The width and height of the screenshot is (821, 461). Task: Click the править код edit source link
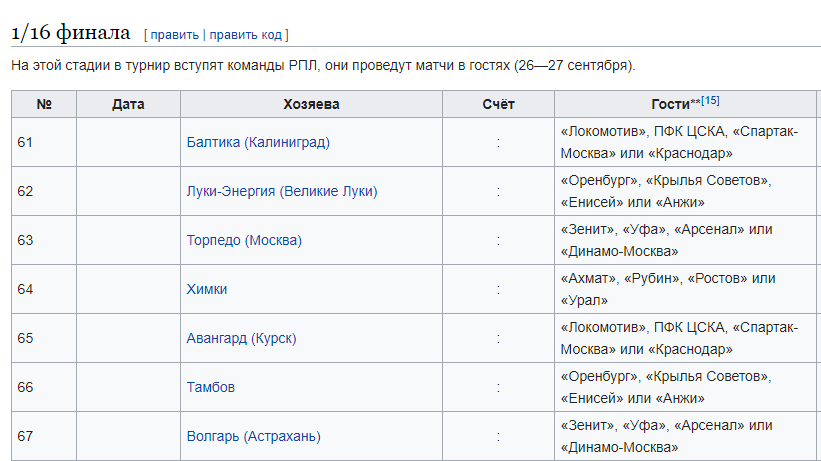pos(246,35)
